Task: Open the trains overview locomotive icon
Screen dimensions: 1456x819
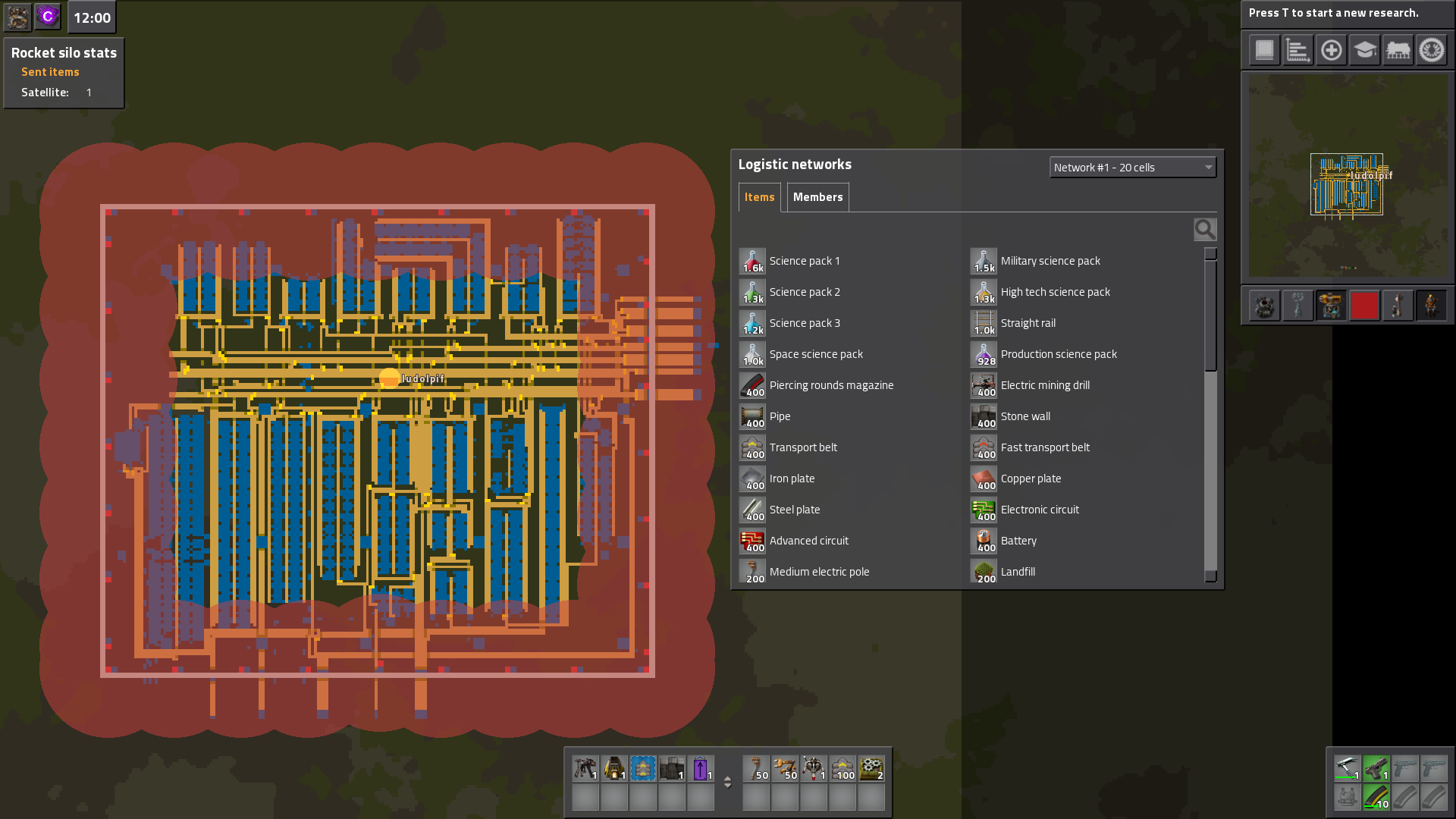Action: coord(1398,51)
